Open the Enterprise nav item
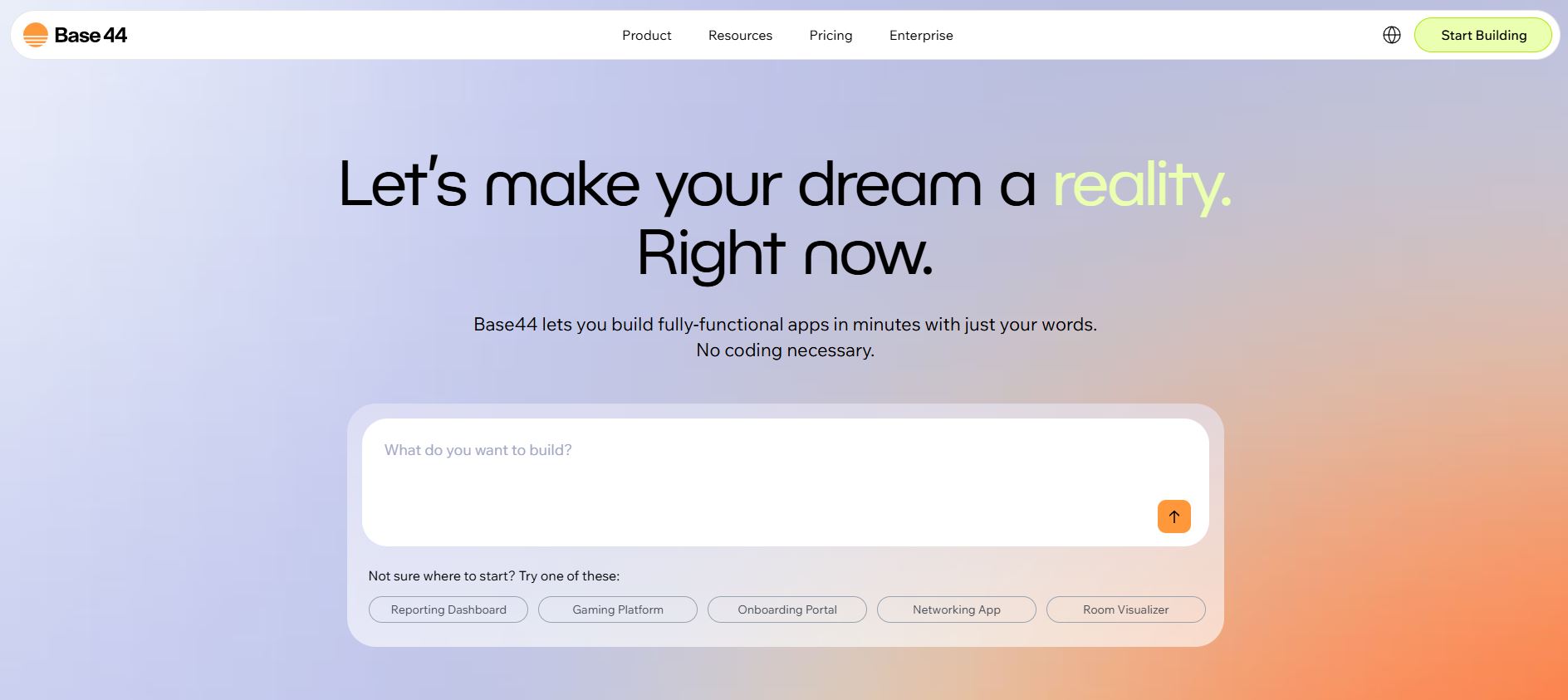Viewport: 1568px width, 700px height. [x=921, y=35]
